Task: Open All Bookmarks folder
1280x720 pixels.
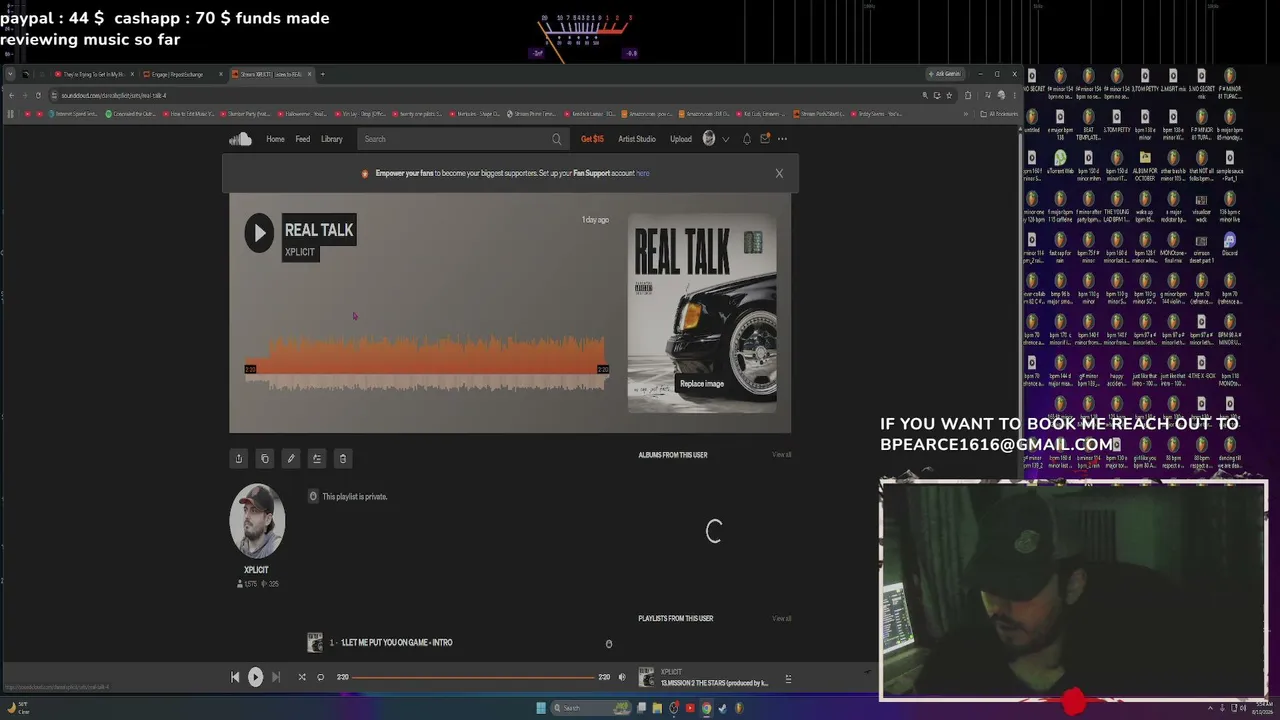Action: click(997, 114)
